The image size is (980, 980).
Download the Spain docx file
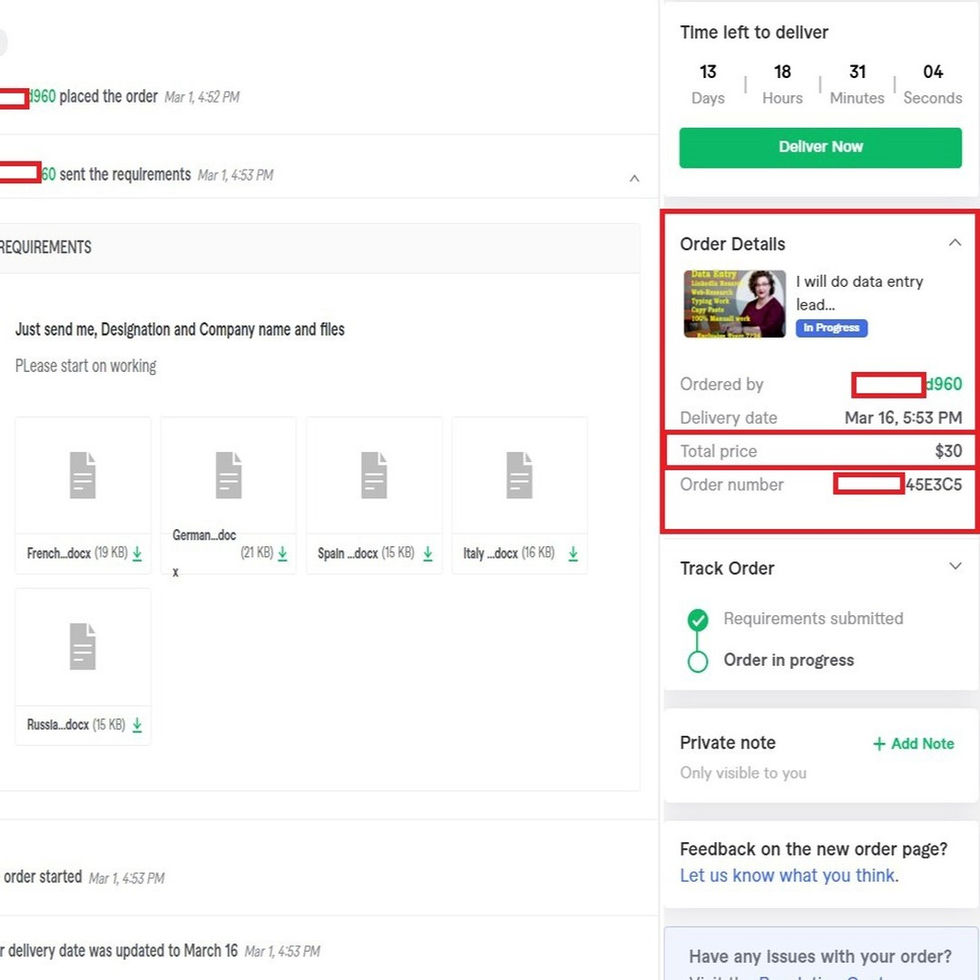(428, 553)
